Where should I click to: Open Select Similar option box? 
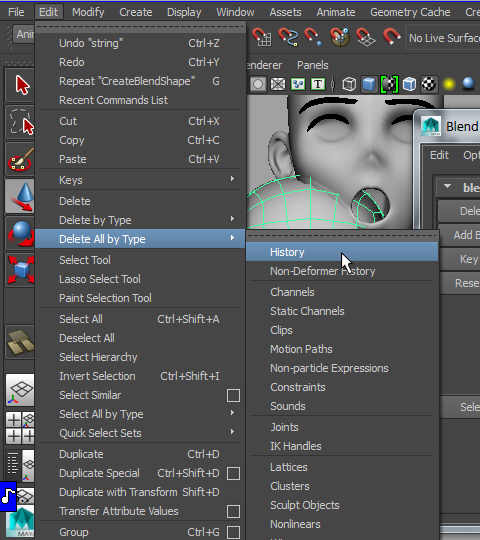tap(233, 395)
